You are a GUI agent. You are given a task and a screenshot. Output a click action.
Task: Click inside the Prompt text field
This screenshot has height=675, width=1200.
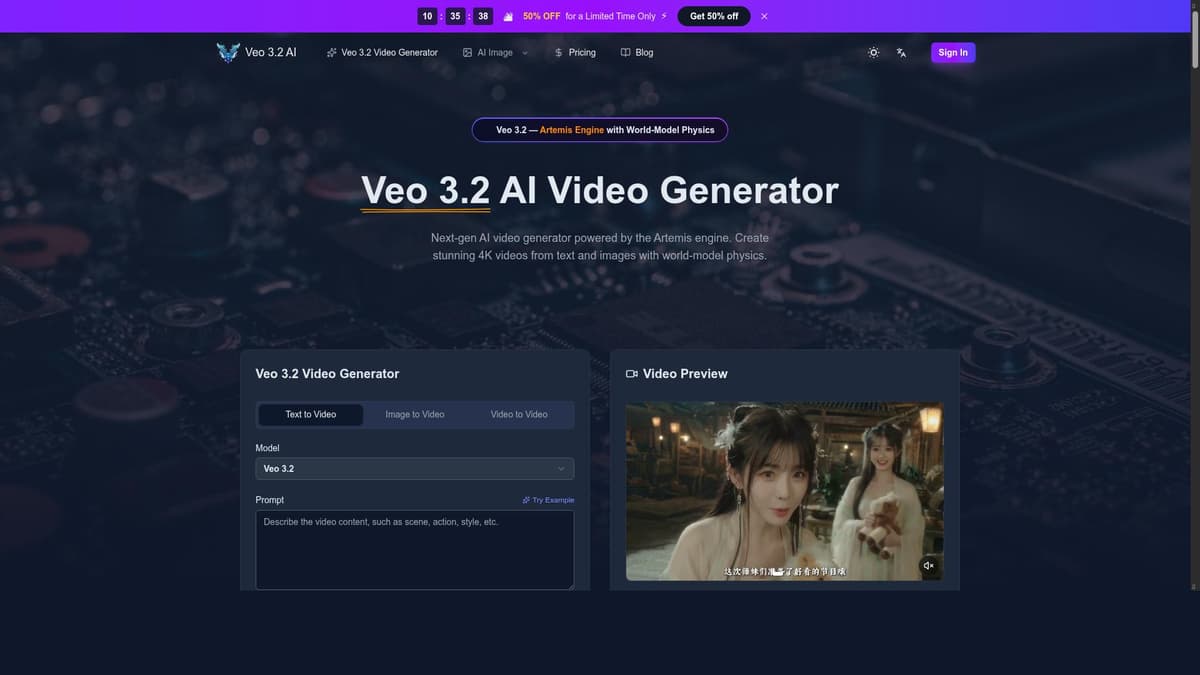(x=414, y=548)
